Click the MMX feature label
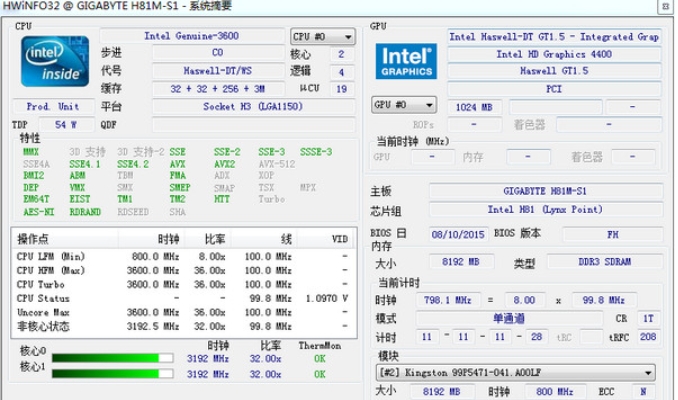The image size is (678, 400). pyautogui.click(x=31, y=152)
